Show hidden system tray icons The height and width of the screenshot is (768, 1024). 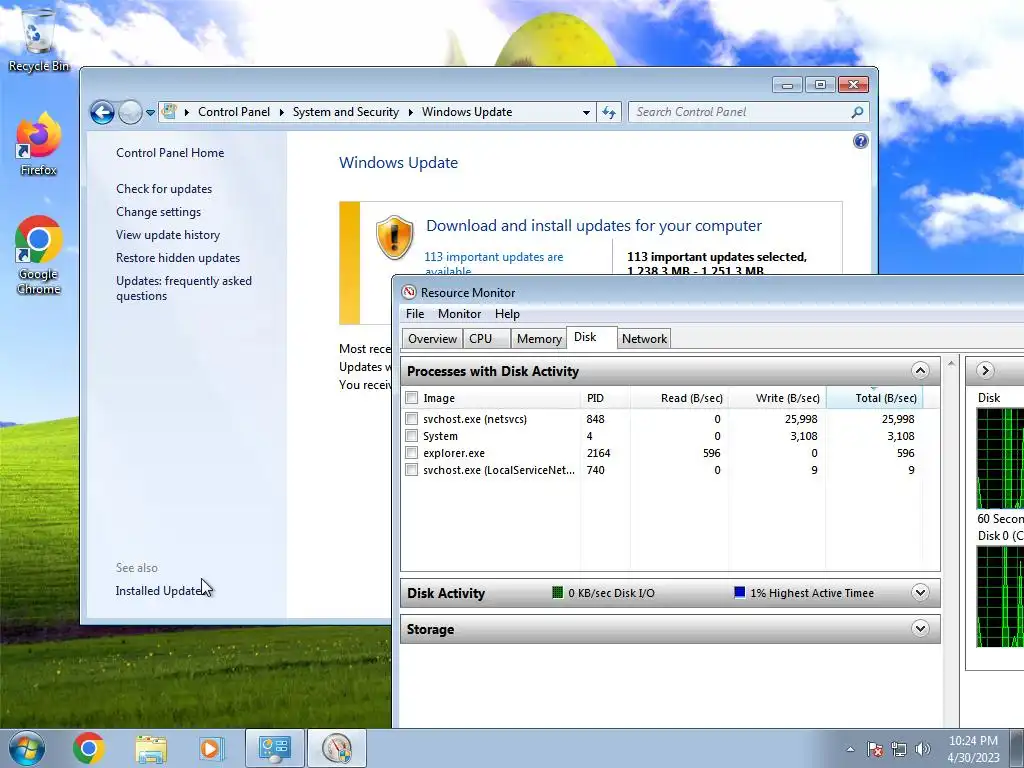[x=850, y=749]
